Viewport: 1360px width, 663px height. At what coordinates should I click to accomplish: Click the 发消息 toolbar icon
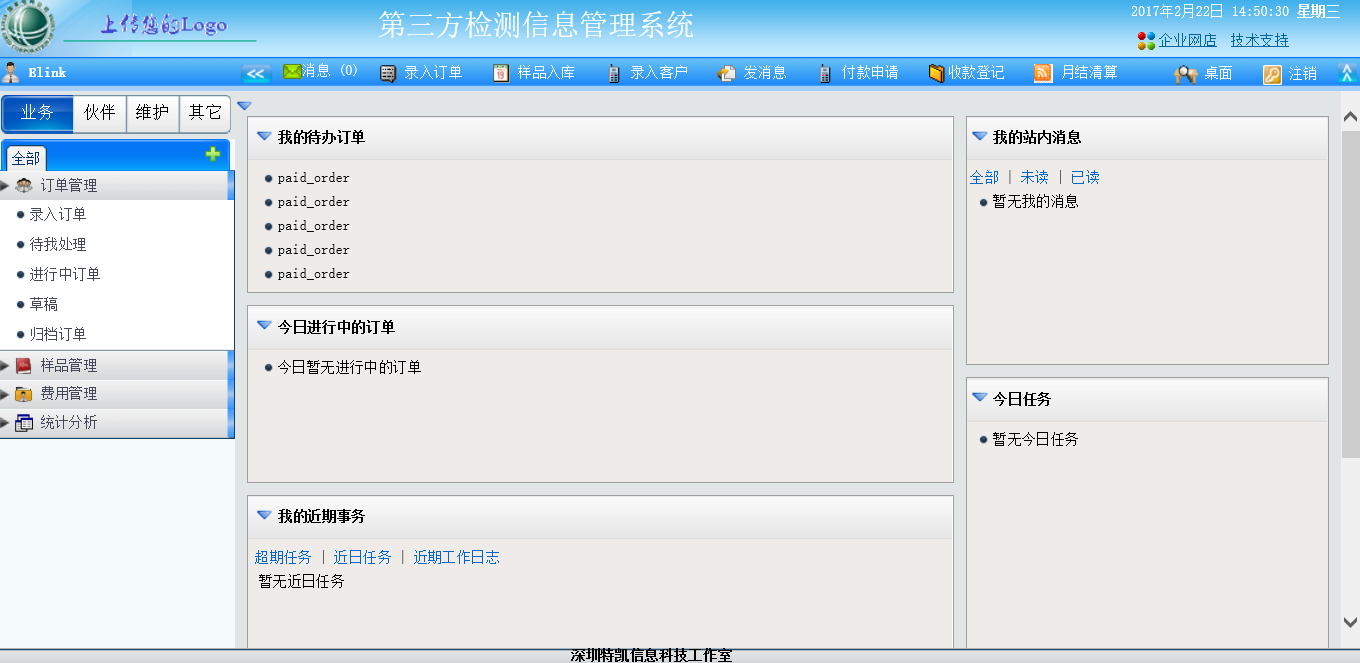click(x=727, y=73)
